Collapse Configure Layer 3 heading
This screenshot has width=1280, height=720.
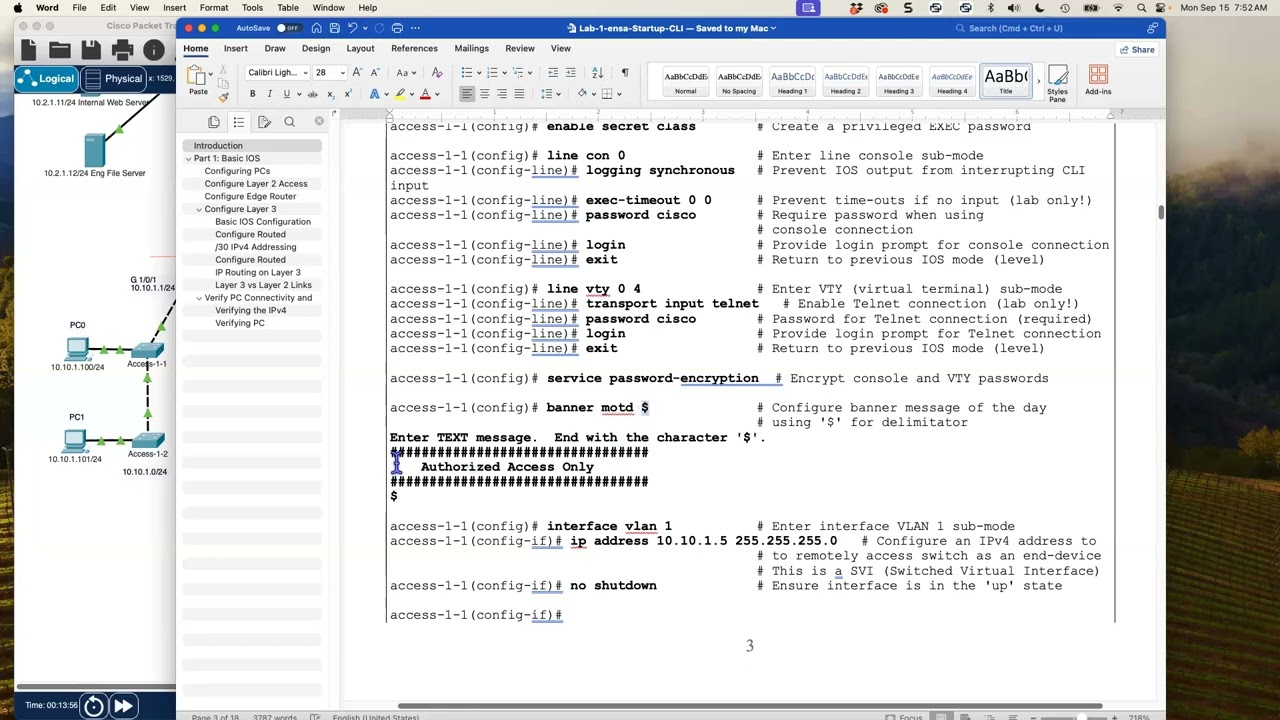coord(199,210)
